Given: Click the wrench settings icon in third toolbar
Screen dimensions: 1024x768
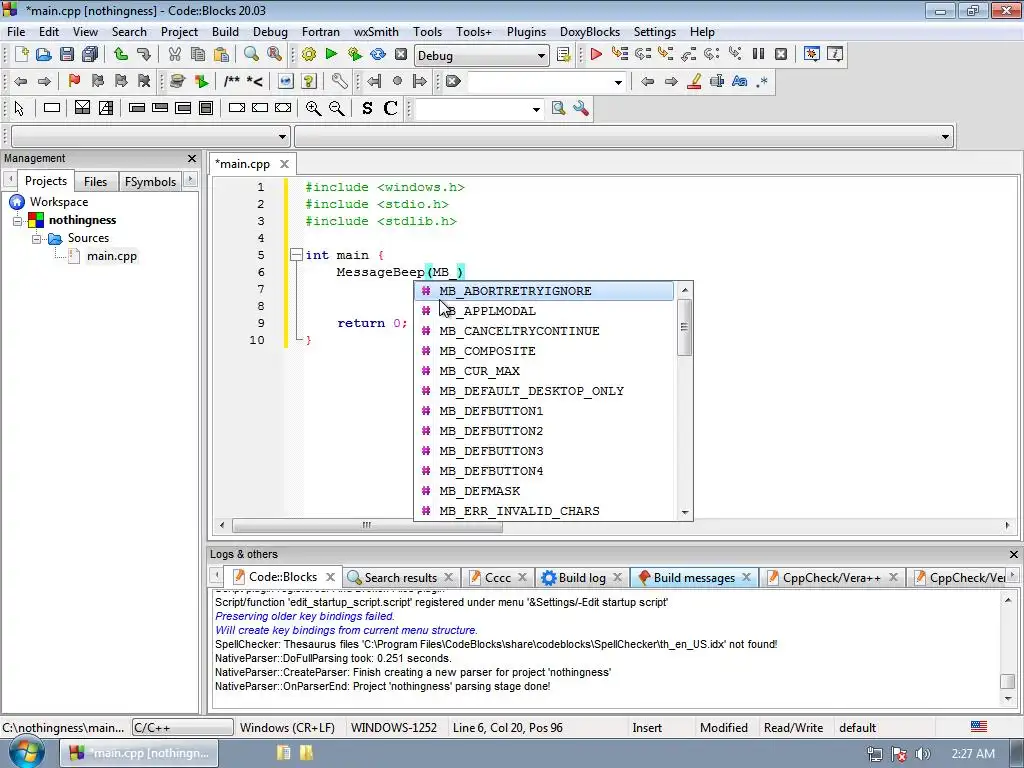Looking at the screenshot, I should pyautogui.click(x=581, y=108).
